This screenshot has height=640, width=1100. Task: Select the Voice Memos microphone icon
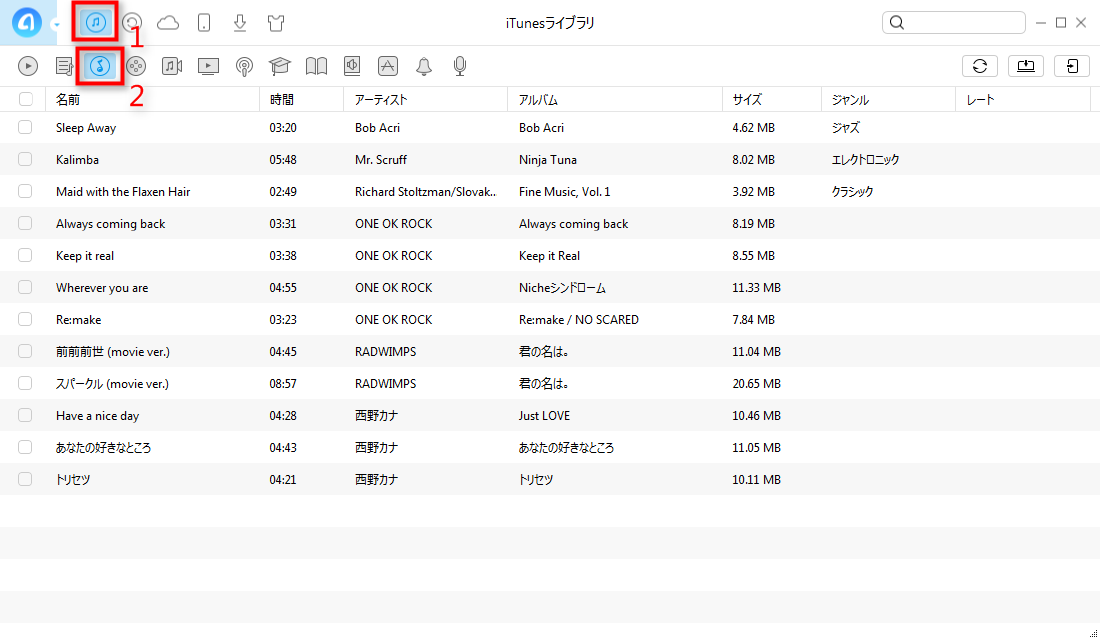click(x=460, y=66)
